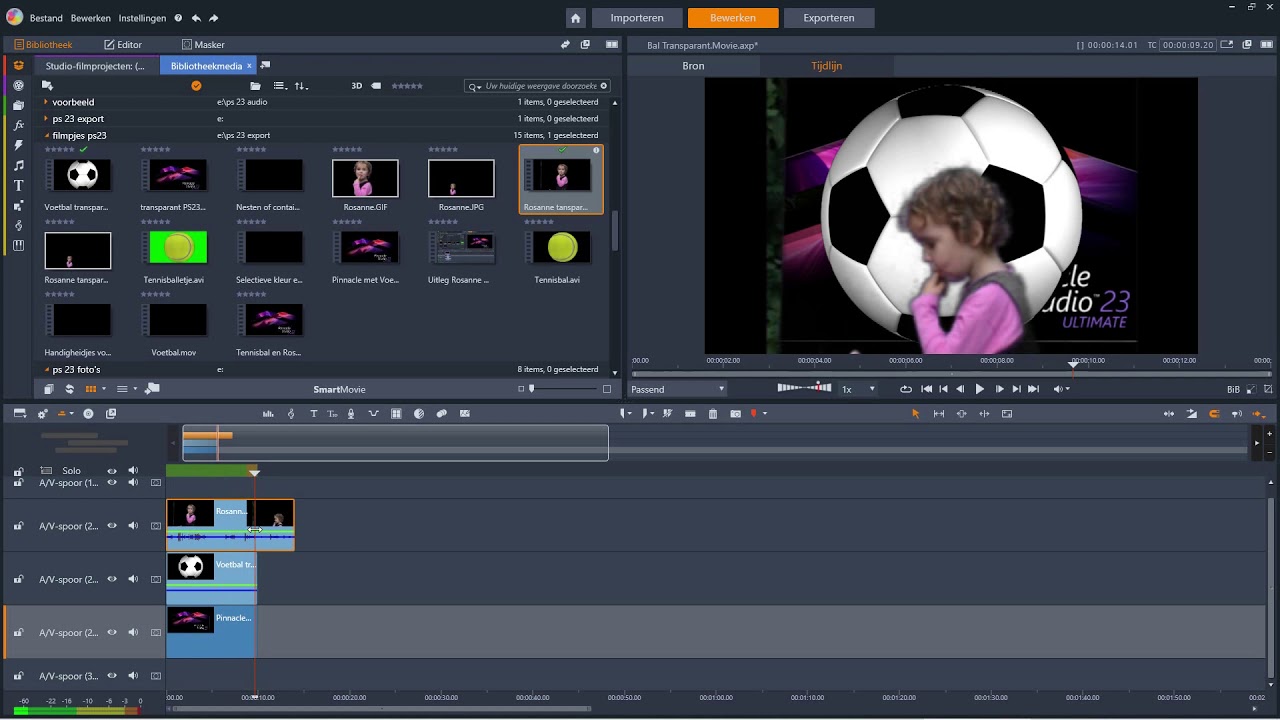Viewport: 1280px width, 720px height.
Task: Hide the A/V-spoor (1 track
Action: coord(112,483)
